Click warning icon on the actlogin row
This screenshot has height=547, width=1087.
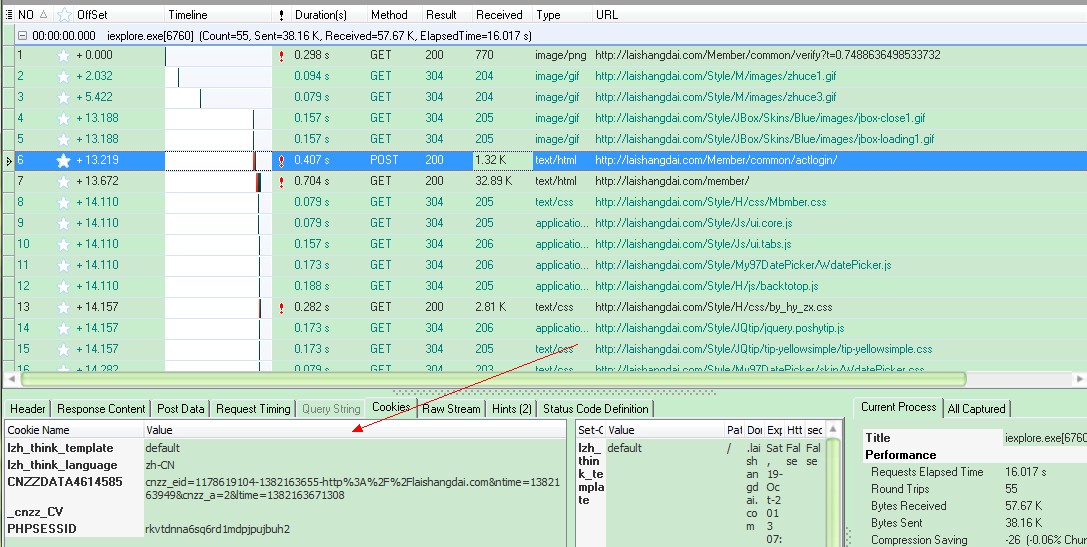pyautogui.click(x=281, y=162)
